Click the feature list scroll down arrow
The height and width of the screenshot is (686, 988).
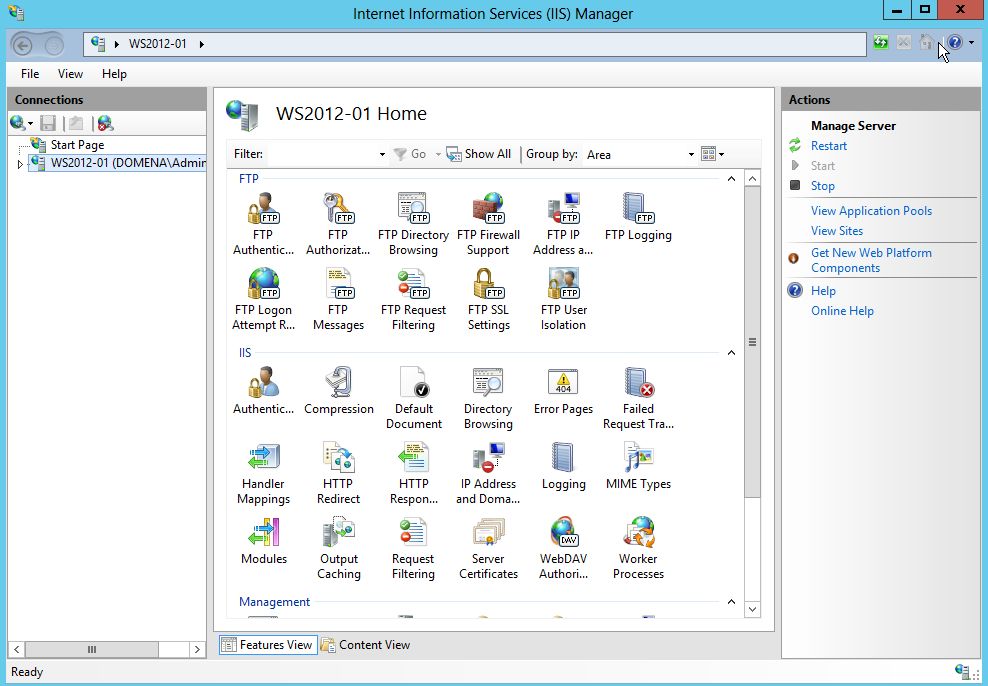tap(752, 610)
